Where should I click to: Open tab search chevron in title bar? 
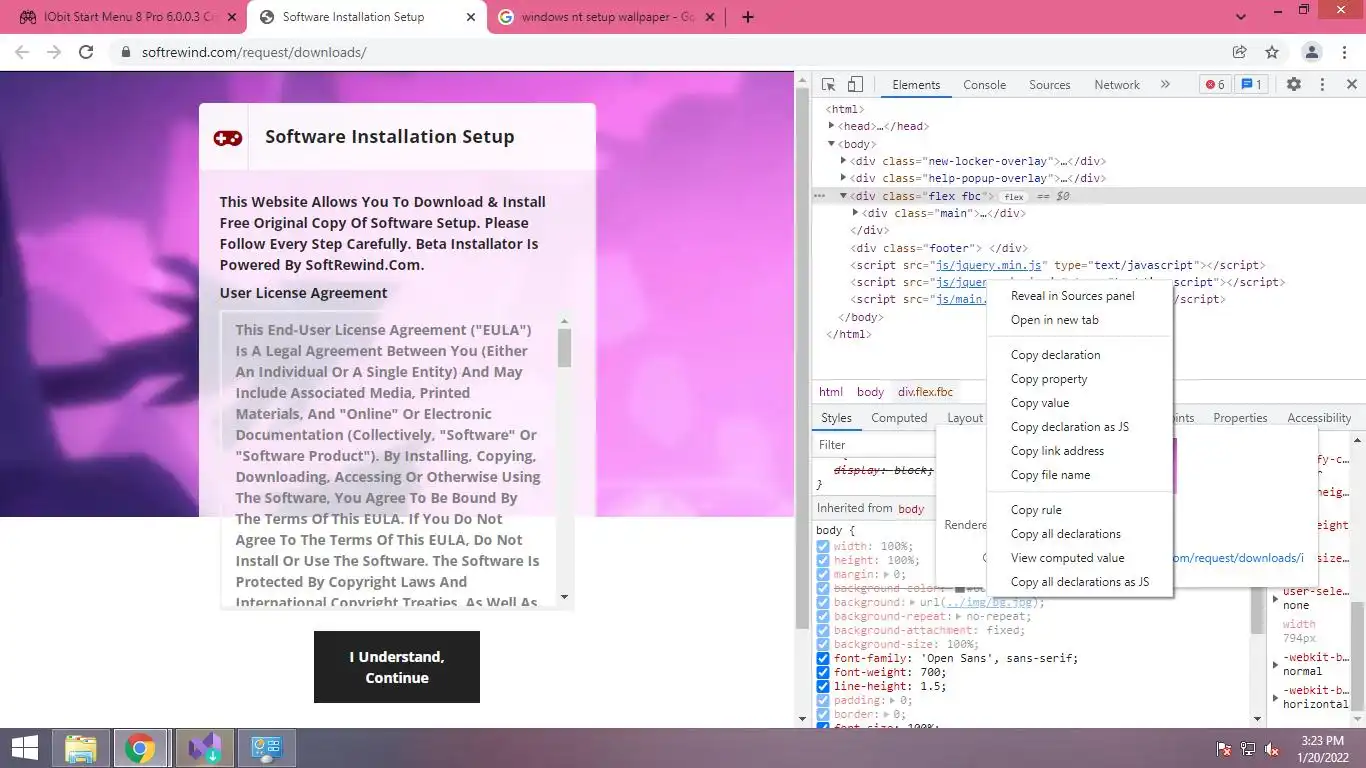pyautogui.click(x=1242, y=17)
